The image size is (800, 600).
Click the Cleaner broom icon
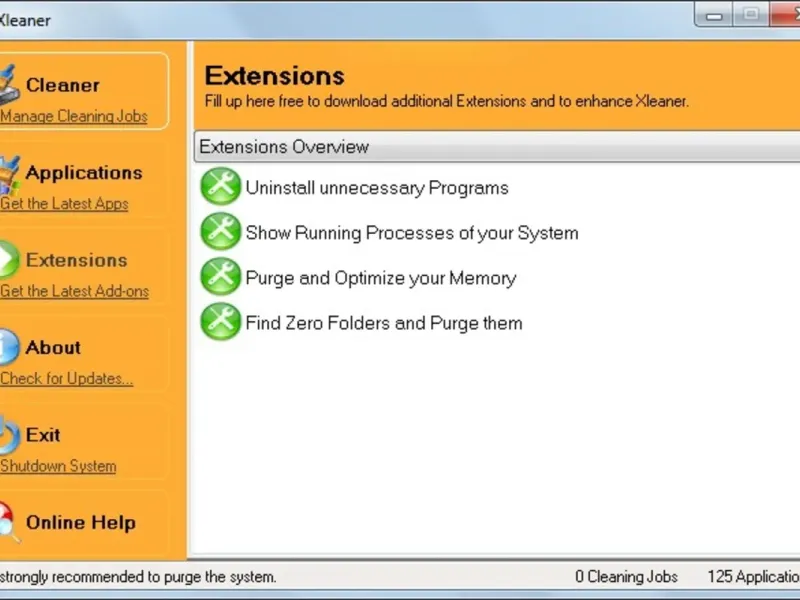coord(9,84)
